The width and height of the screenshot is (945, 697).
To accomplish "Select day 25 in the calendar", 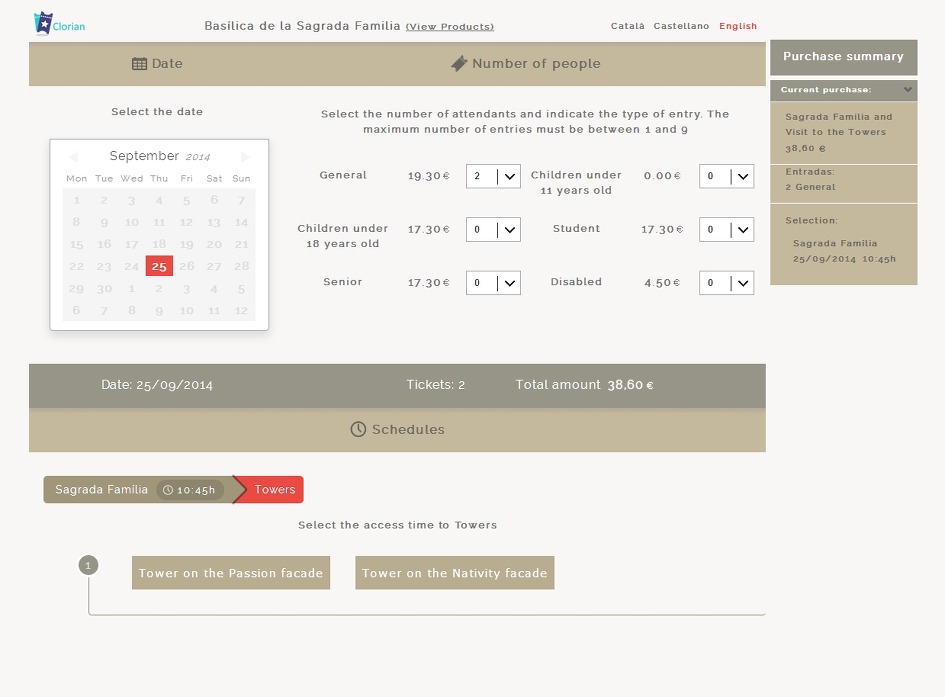I will pyautogui.click(x=159, y=266).
